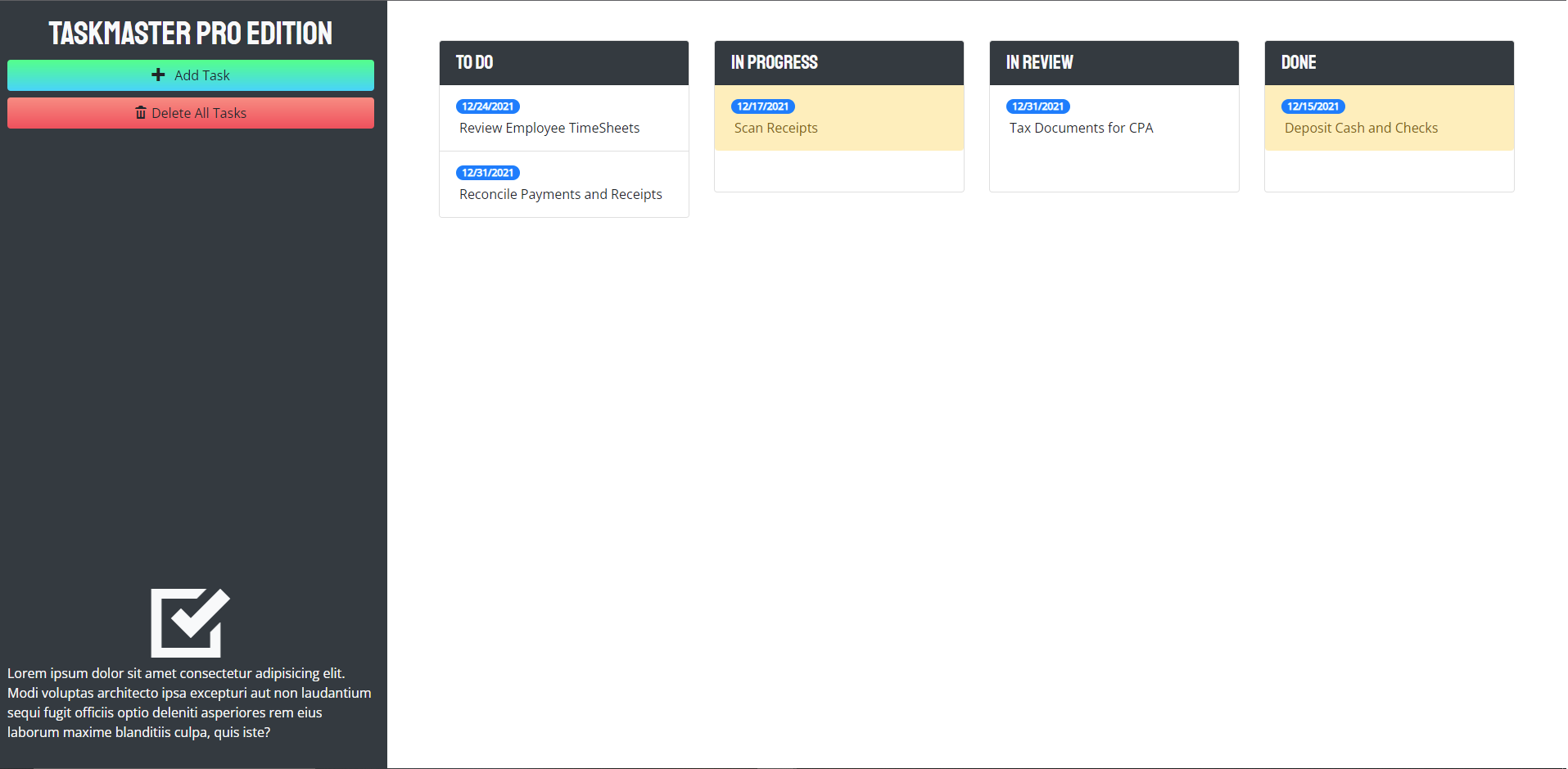Click the TaskMaster Pro Edition title
Viewport: 1568px width, 769px height.
(x=190, y=33)
